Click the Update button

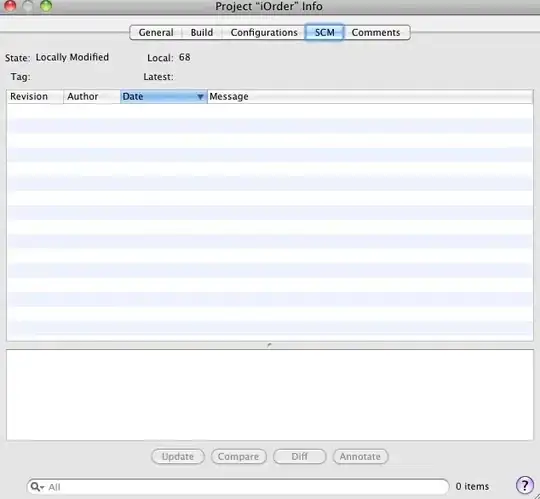178,457
